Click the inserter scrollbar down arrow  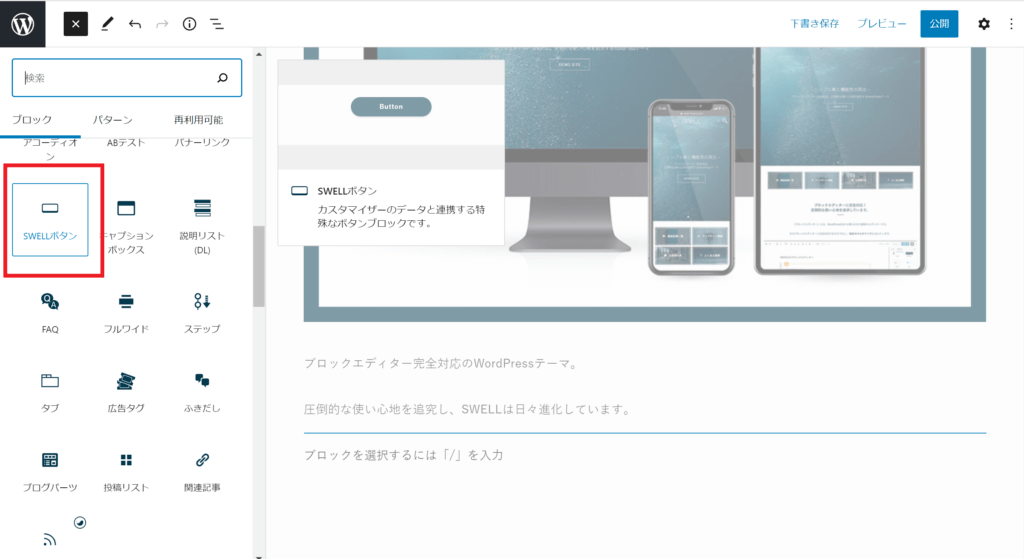pos(259,556)
